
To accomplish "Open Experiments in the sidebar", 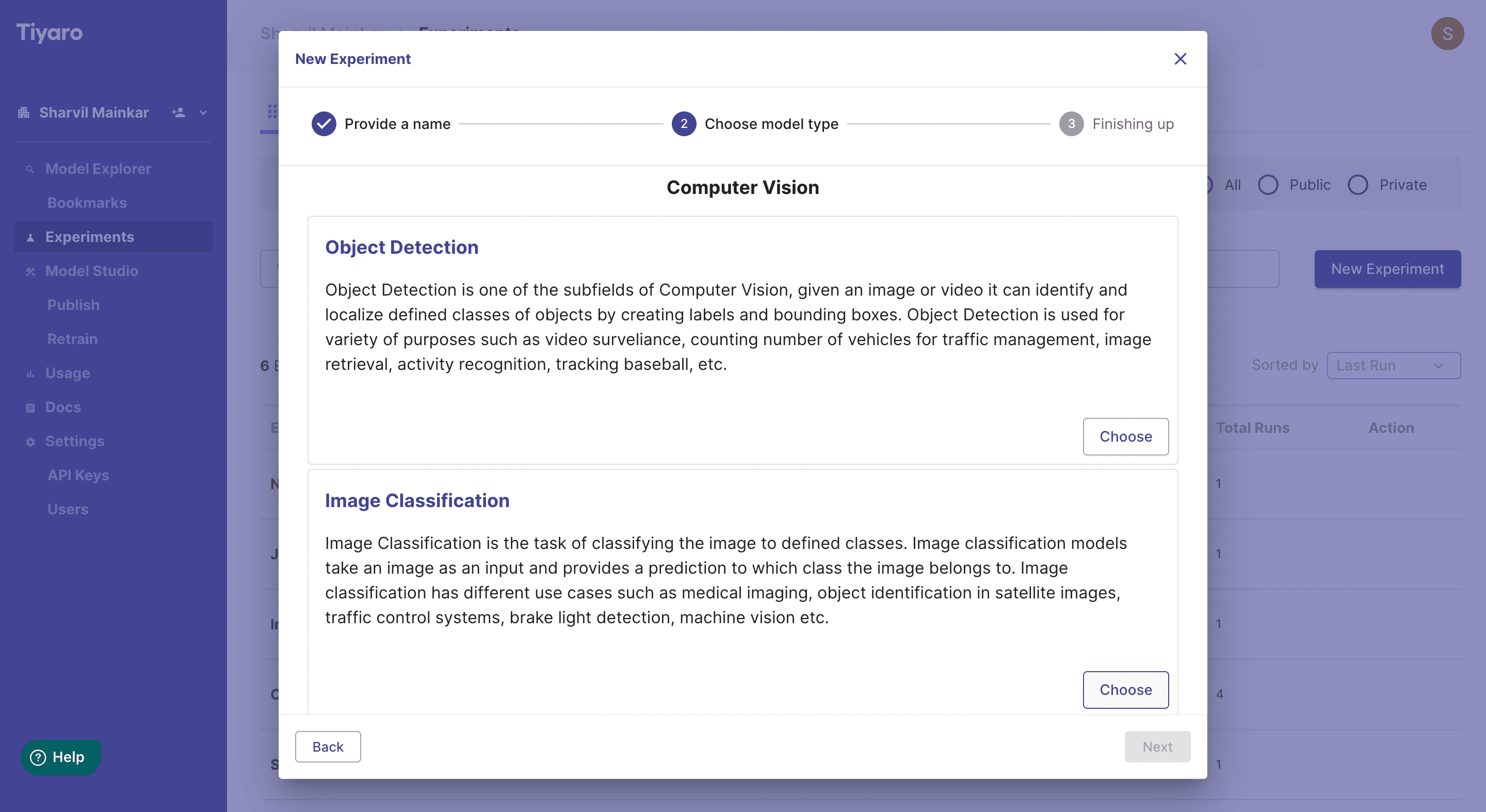I will pos(114,237).
